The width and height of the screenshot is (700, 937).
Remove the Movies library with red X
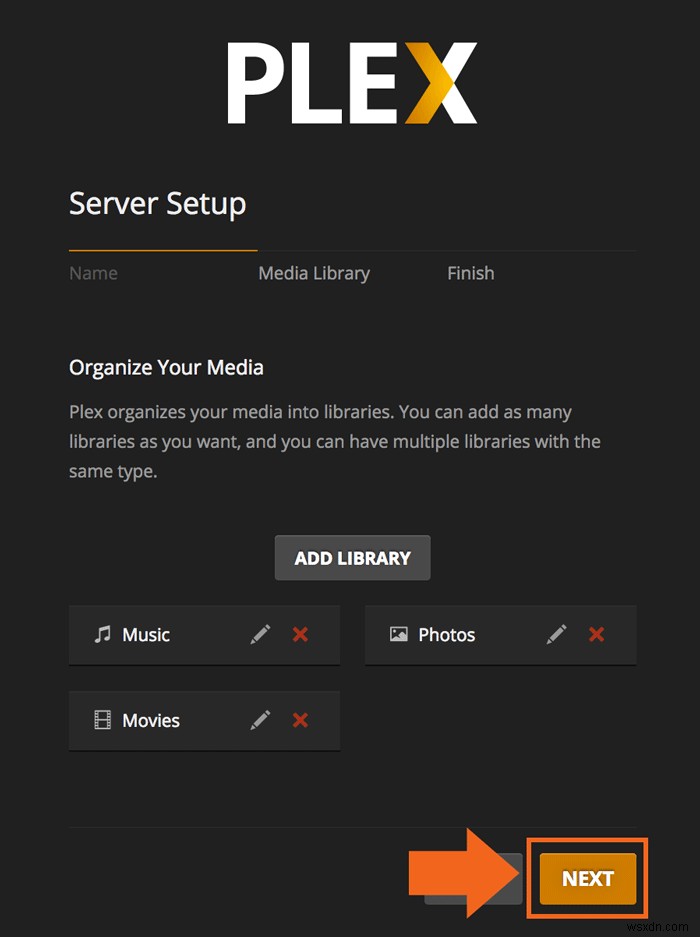(300, 720)
